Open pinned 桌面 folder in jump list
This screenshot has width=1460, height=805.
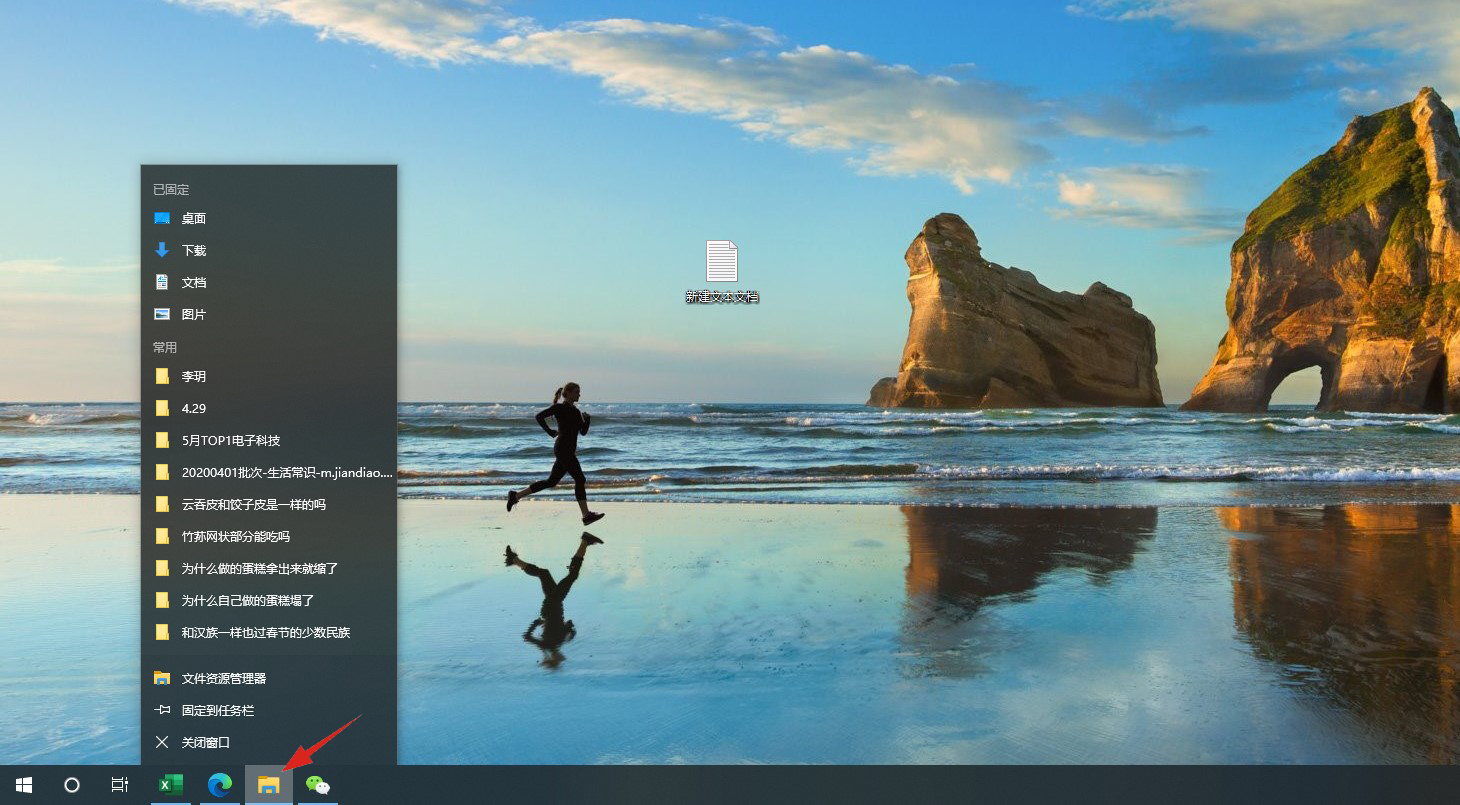pos(269,218)
